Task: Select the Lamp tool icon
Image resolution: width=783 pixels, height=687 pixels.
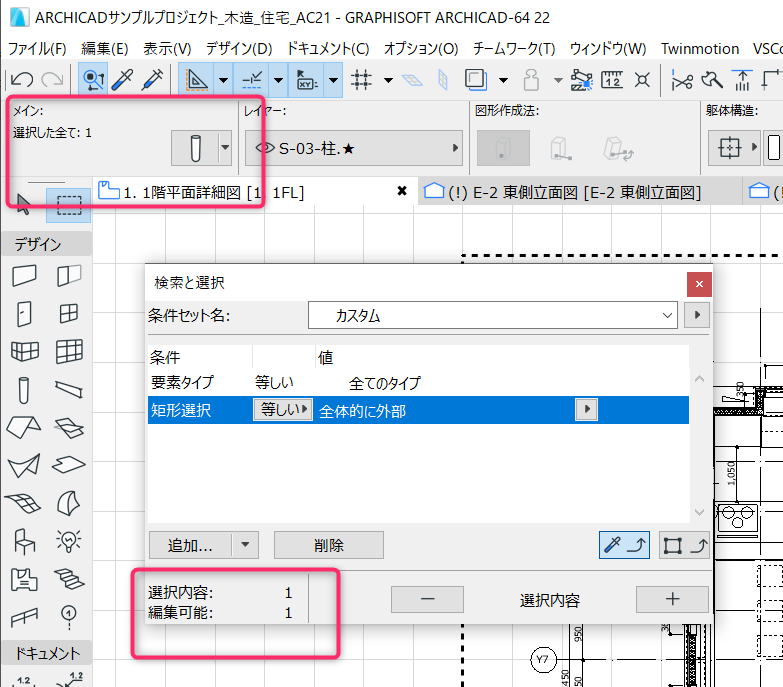Action: (x=68, y=541)
